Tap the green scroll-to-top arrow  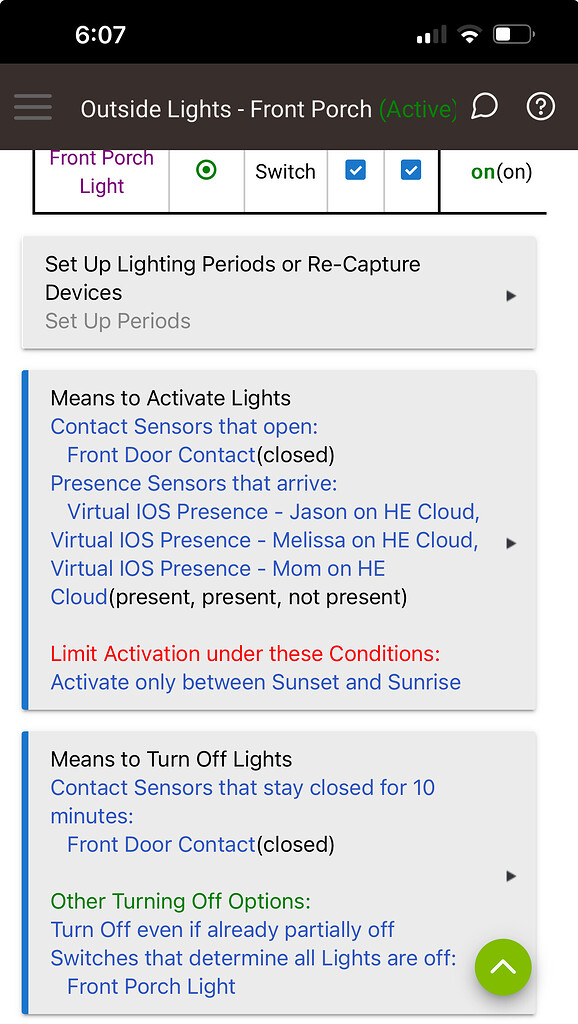(503, 967)
